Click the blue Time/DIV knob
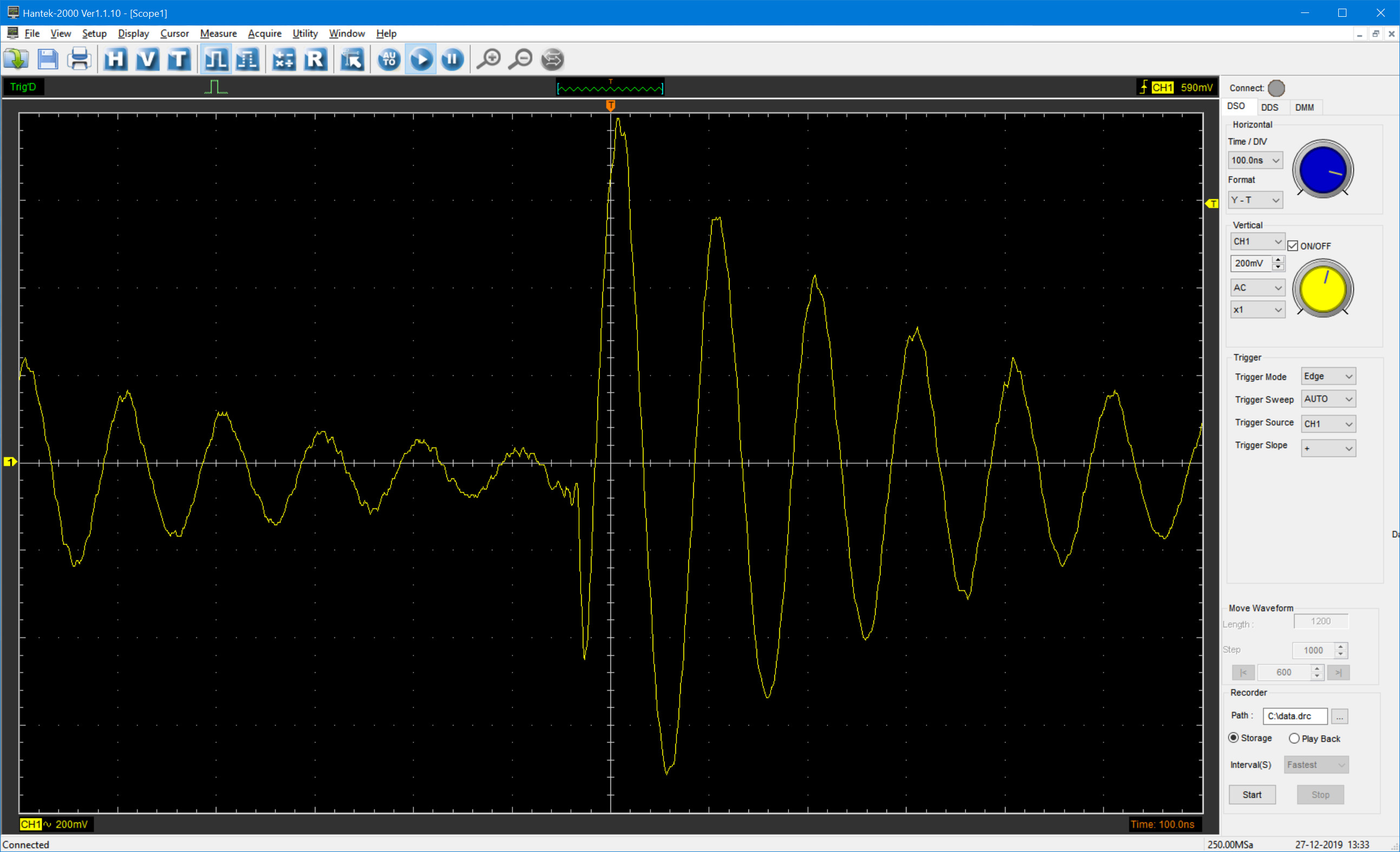 click(x=1323, y=169)
